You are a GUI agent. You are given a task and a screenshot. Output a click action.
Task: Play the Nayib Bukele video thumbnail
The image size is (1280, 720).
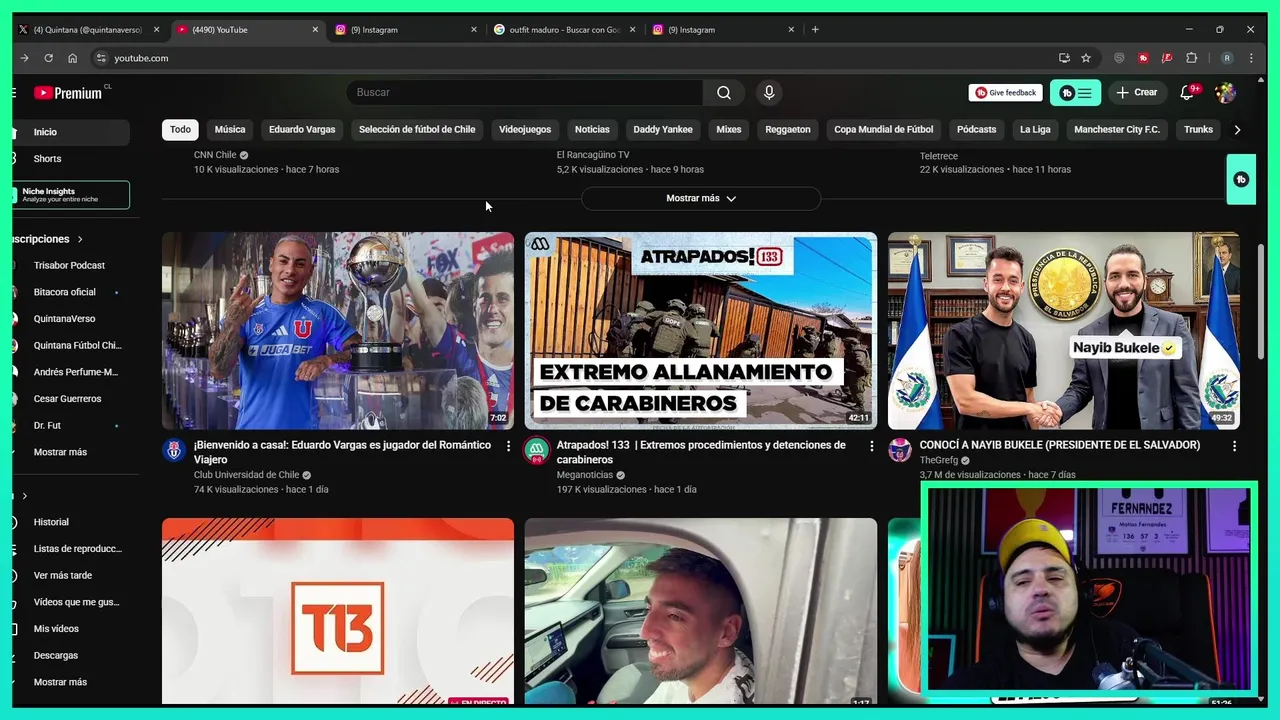pos(1064,331)
